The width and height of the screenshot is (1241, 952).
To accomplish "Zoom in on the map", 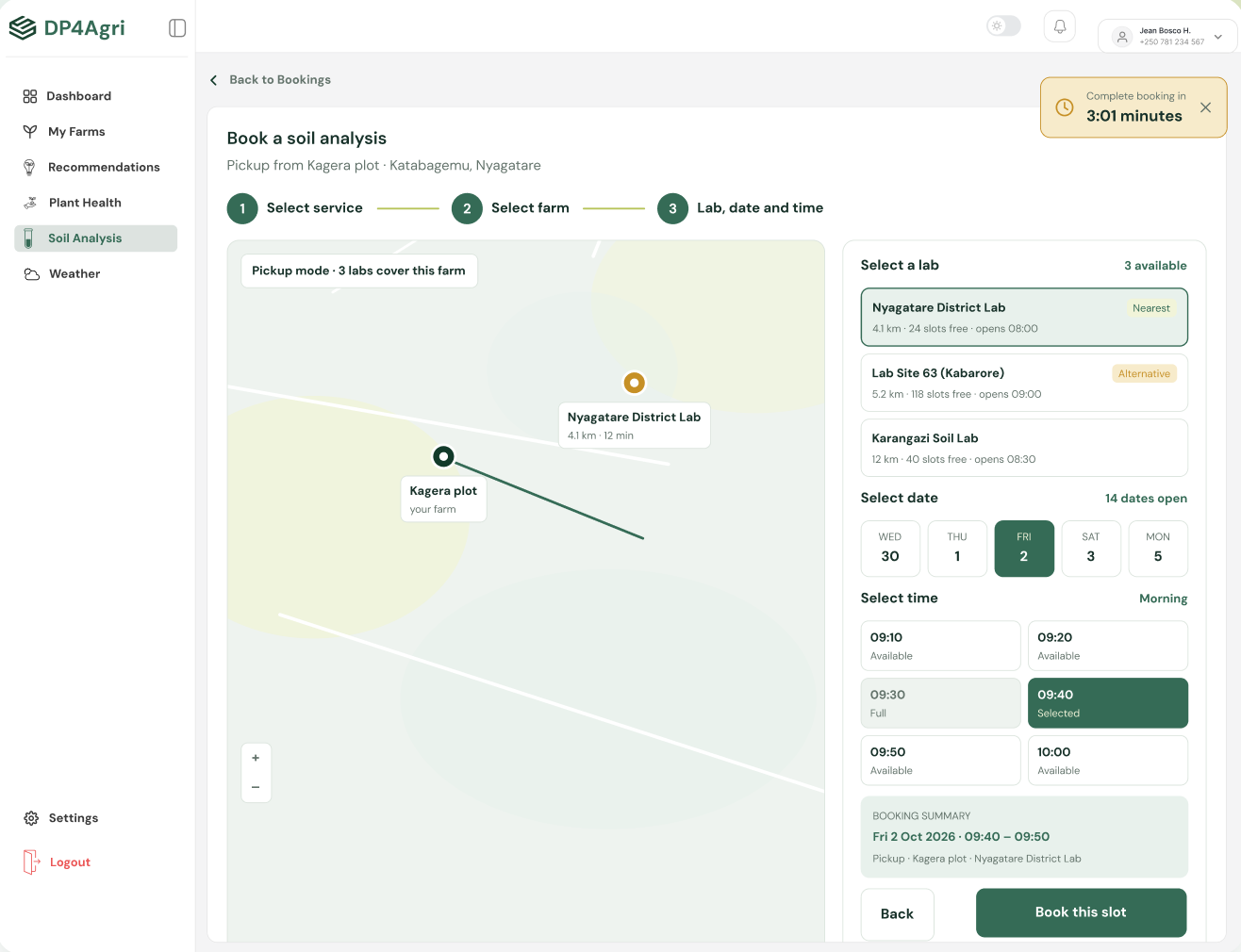I will 256,758.
